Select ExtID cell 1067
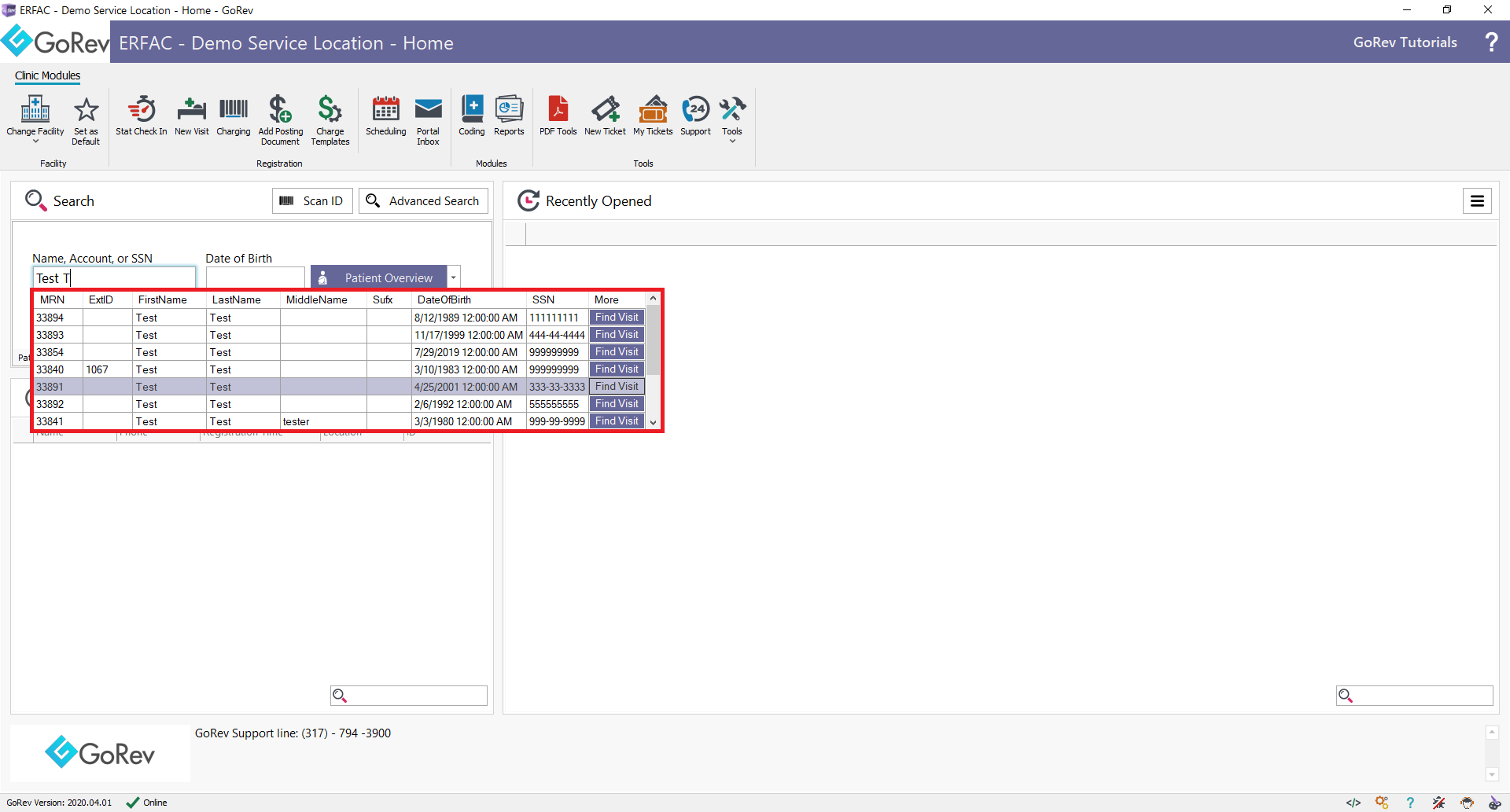This screenshot has width=1510, height=812. [x=108, y=369]
